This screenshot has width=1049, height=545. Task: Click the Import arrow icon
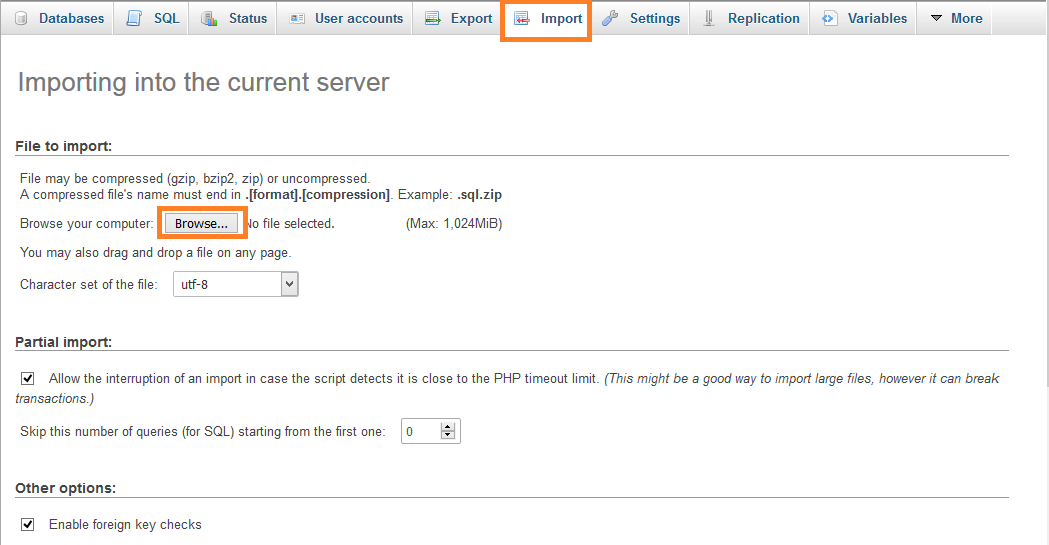click(x=522, y=19)
